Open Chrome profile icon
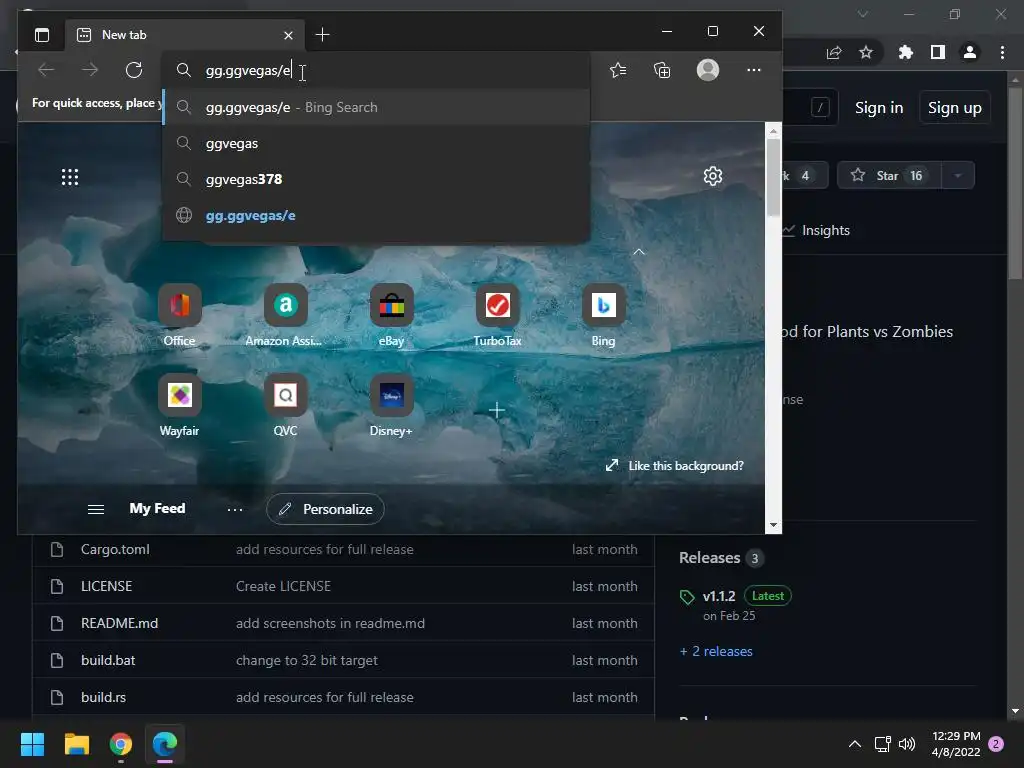 coord(970,52)
